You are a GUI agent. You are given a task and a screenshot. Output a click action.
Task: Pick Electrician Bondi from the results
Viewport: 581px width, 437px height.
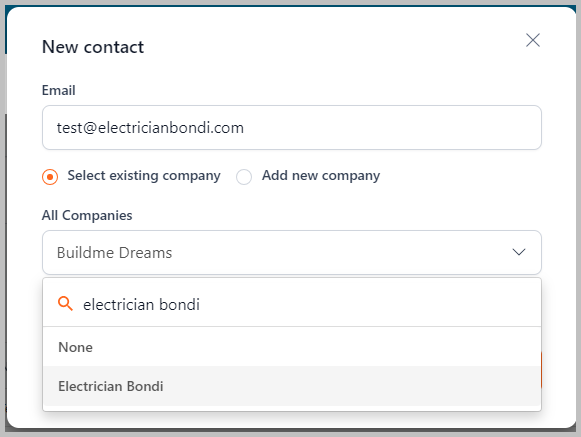[x=292, y=386]
